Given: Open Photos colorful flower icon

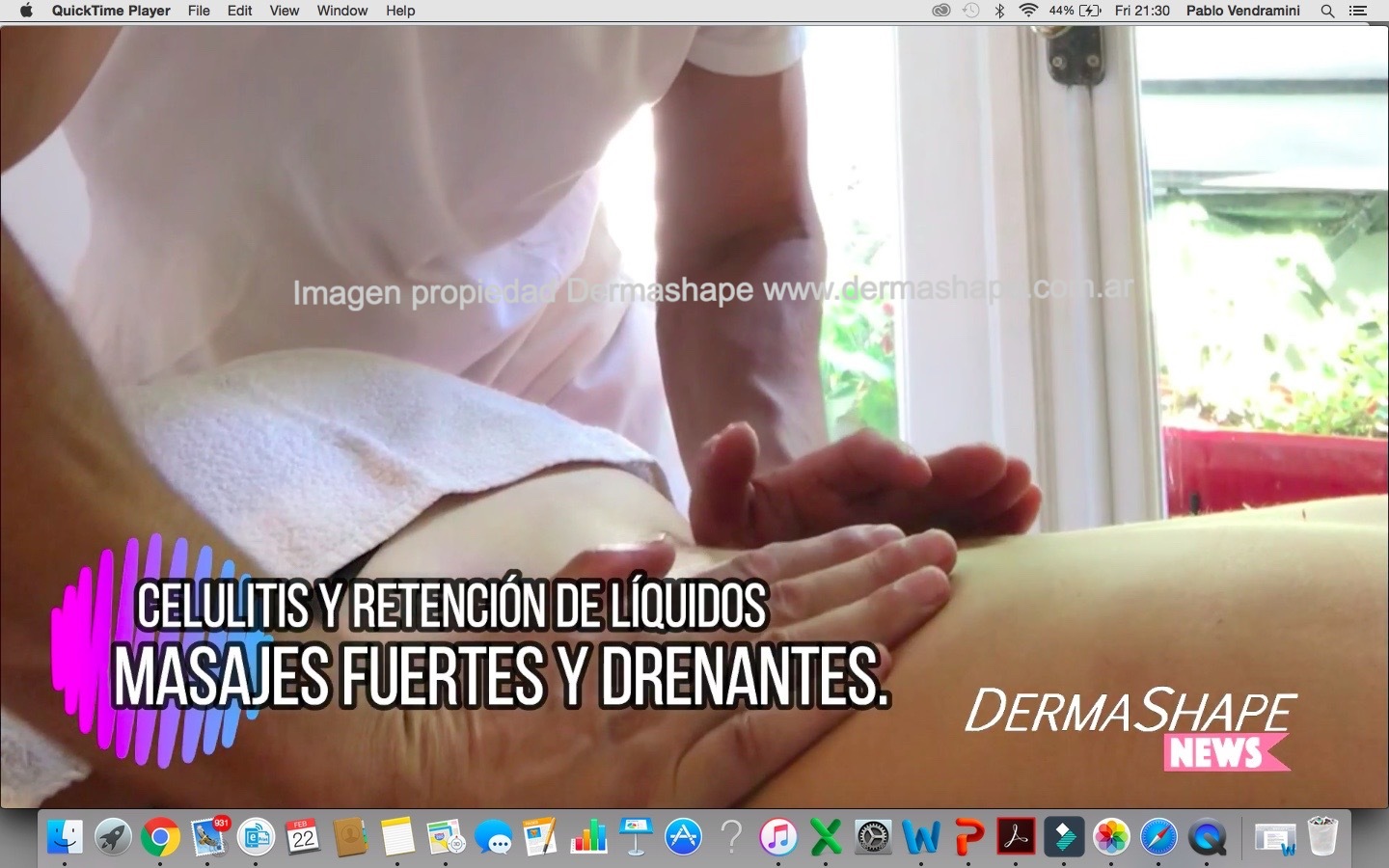Looking at the screenshot, I should click(x=1111, y=837).
